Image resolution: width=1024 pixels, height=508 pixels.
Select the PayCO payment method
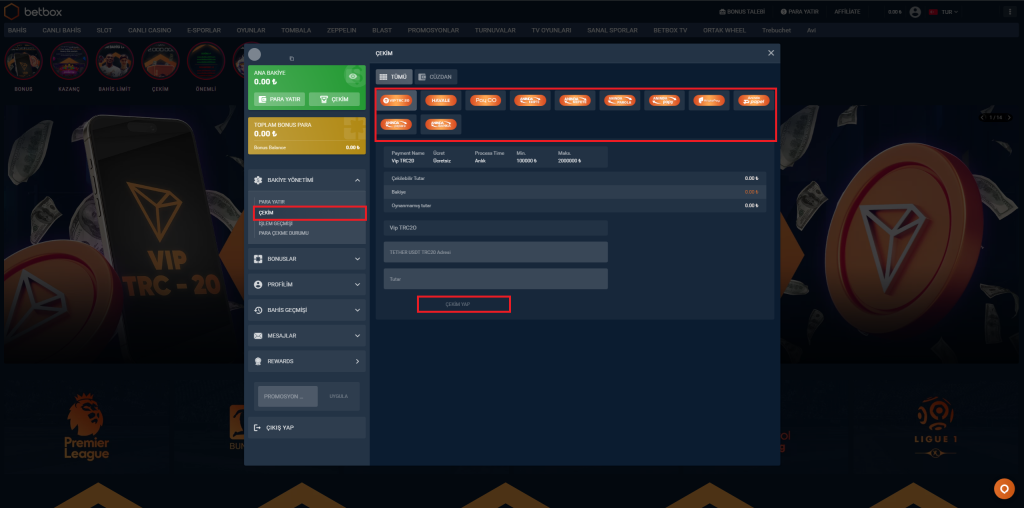tap(486, 101)
